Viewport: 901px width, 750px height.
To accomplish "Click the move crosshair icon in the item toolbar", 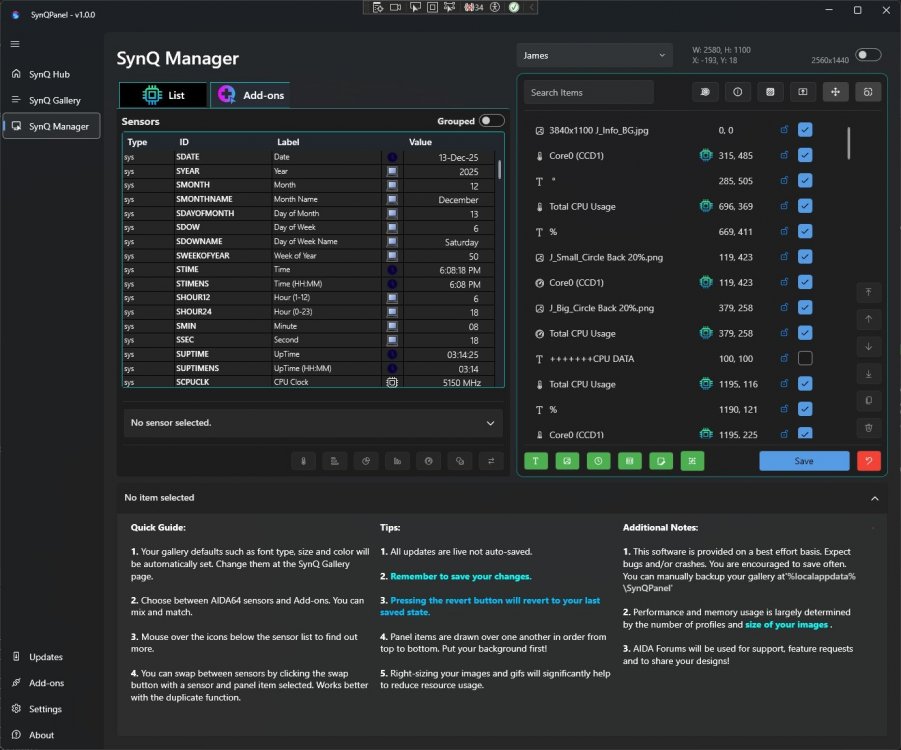I will point(835,92).
